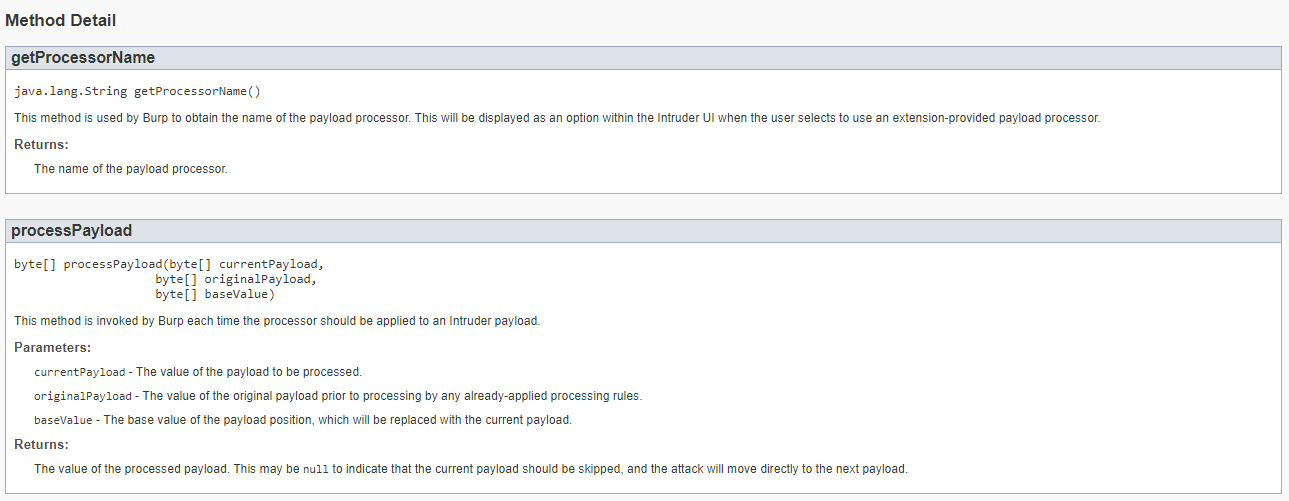Click sentence 'This method is invoked by Burp'
The width and height of the screenshot is (1289, 501).
click(x=277, y=320)
